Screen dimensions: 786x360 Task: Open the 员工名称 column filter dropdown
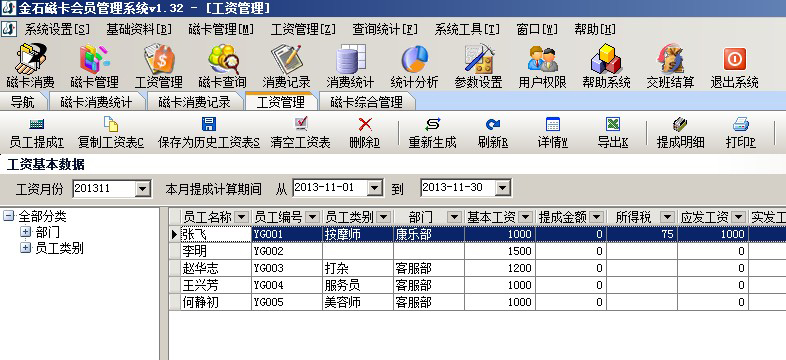point(242,217)
